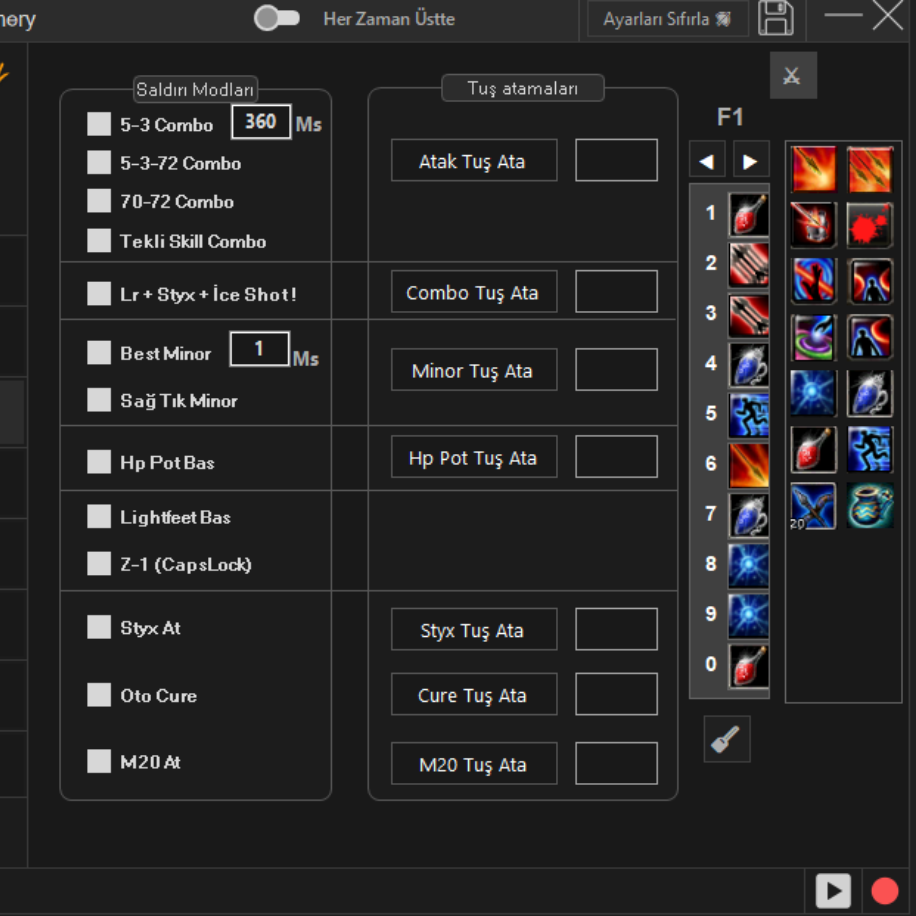Enable the Best Minor checkbox
Screen dimensions: 916x916
[x=99, y=353]
